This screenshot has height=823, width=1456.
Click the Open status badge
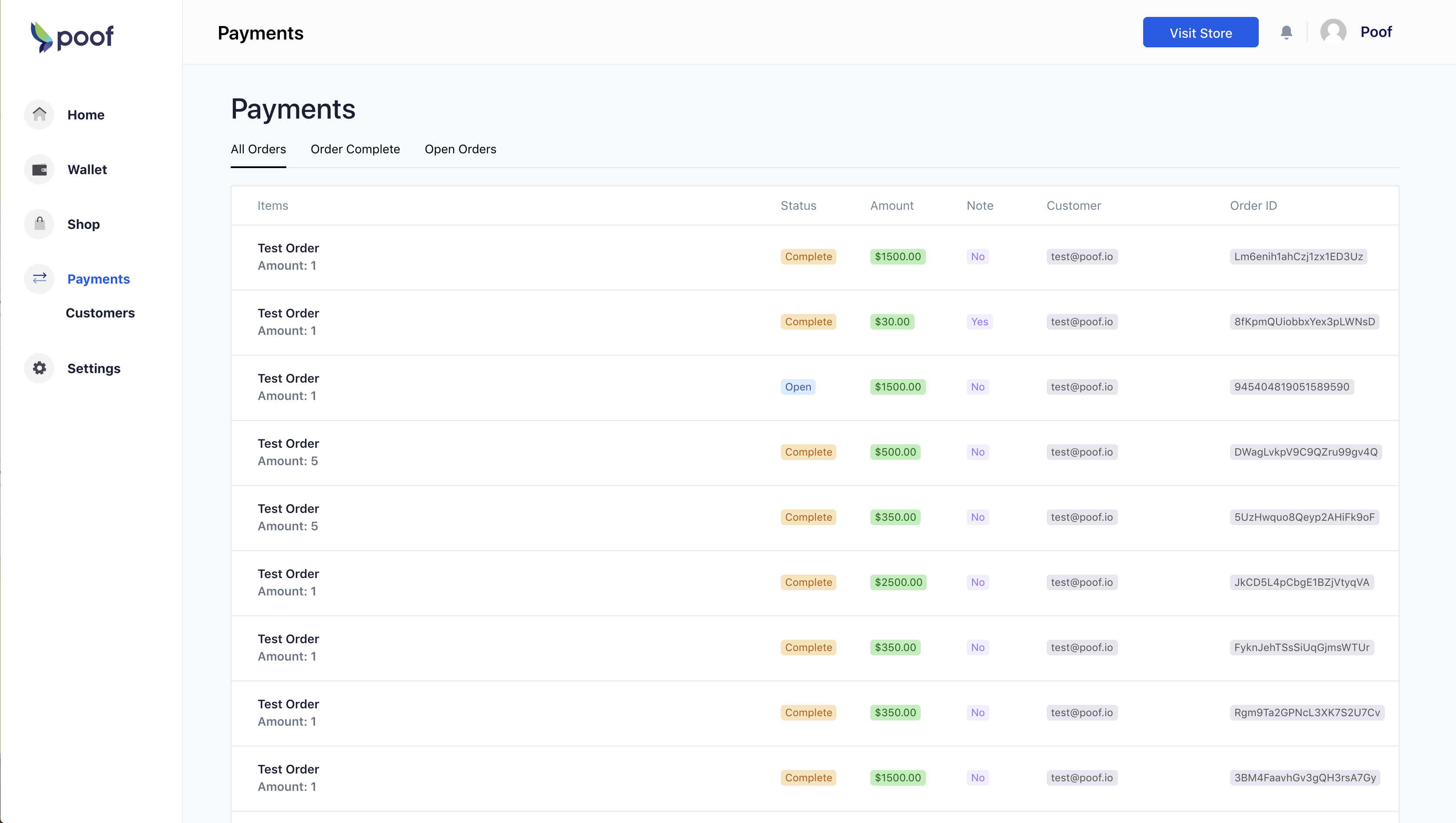[797, 387]
